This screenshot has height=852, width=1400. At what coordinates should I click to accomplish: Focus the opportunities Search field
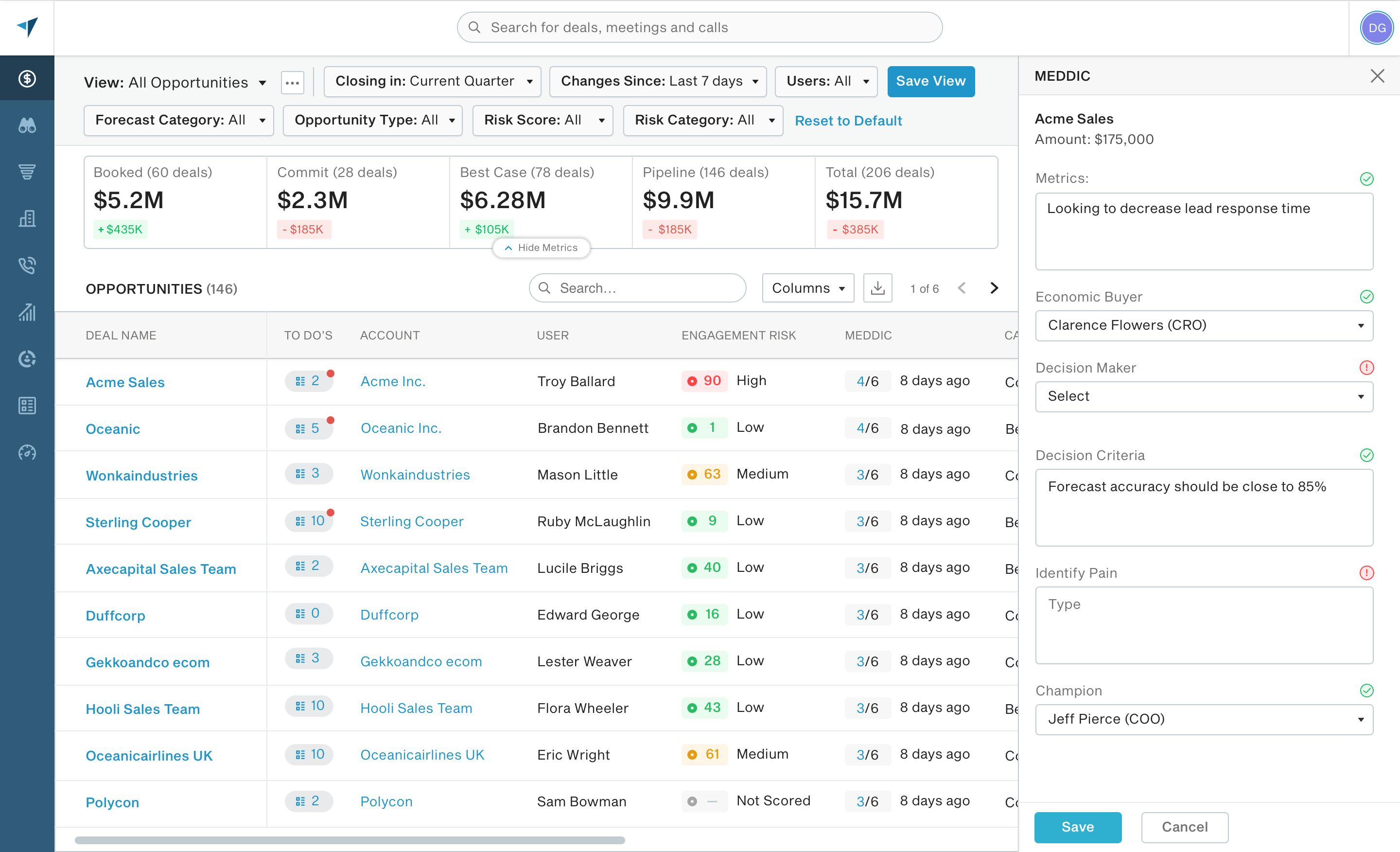(637, 287)
